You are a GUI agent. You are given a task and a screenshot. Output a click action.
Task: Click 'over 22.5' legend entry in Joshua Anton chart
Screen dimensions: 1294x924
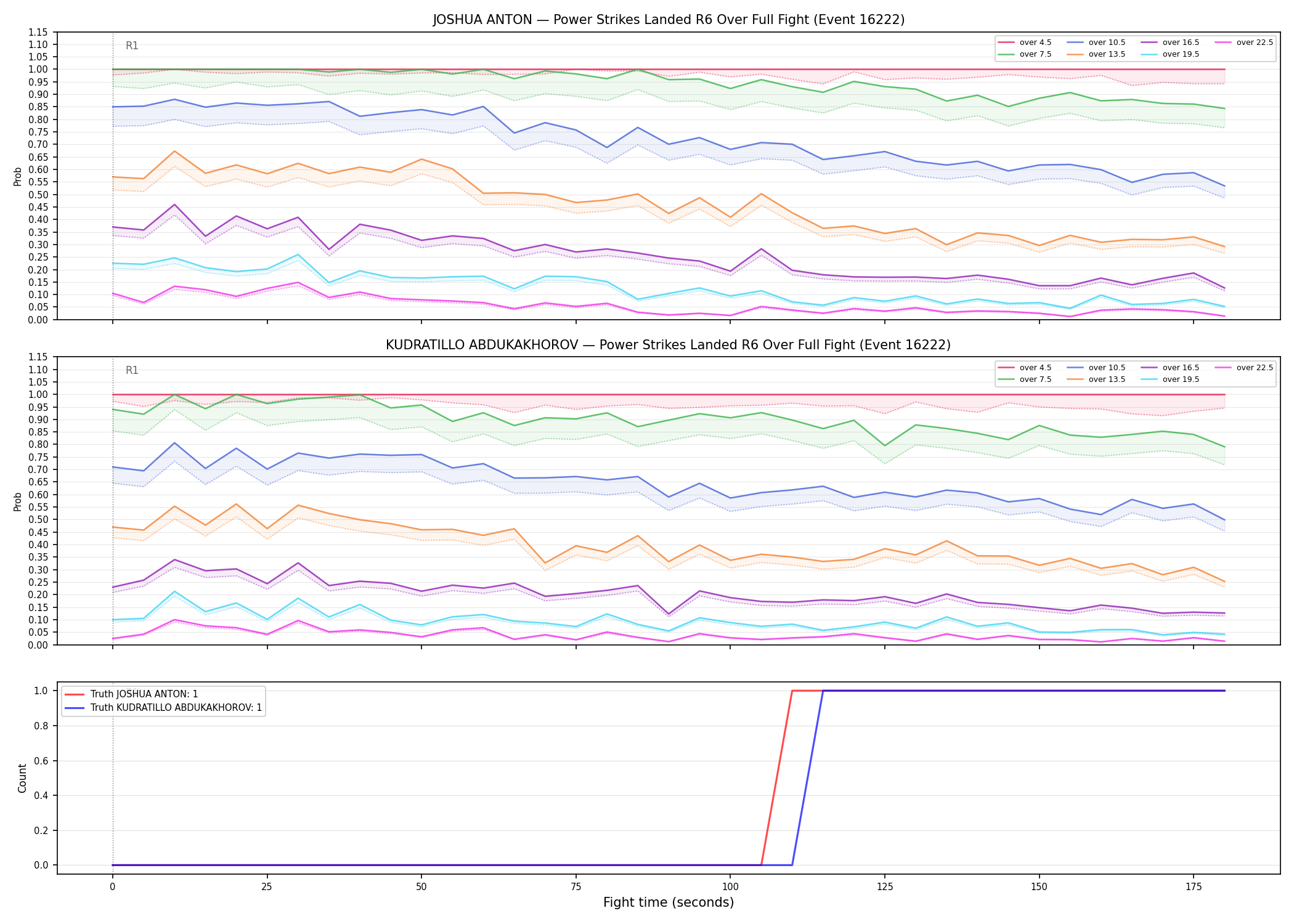[1244, 43]
